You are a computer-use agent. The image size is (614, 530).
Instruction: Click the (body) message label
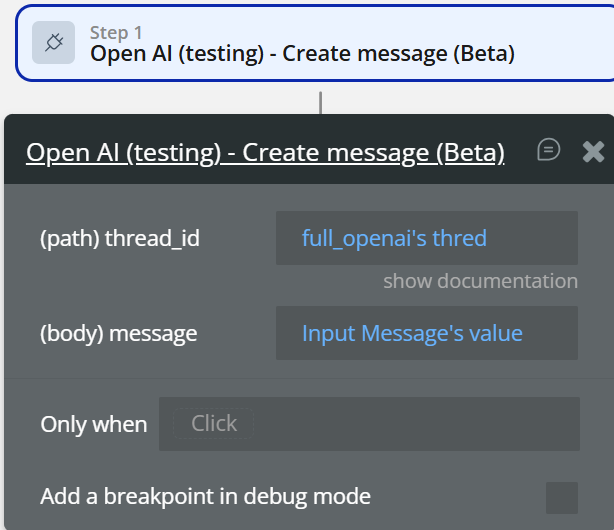click(x=118, y=333)
